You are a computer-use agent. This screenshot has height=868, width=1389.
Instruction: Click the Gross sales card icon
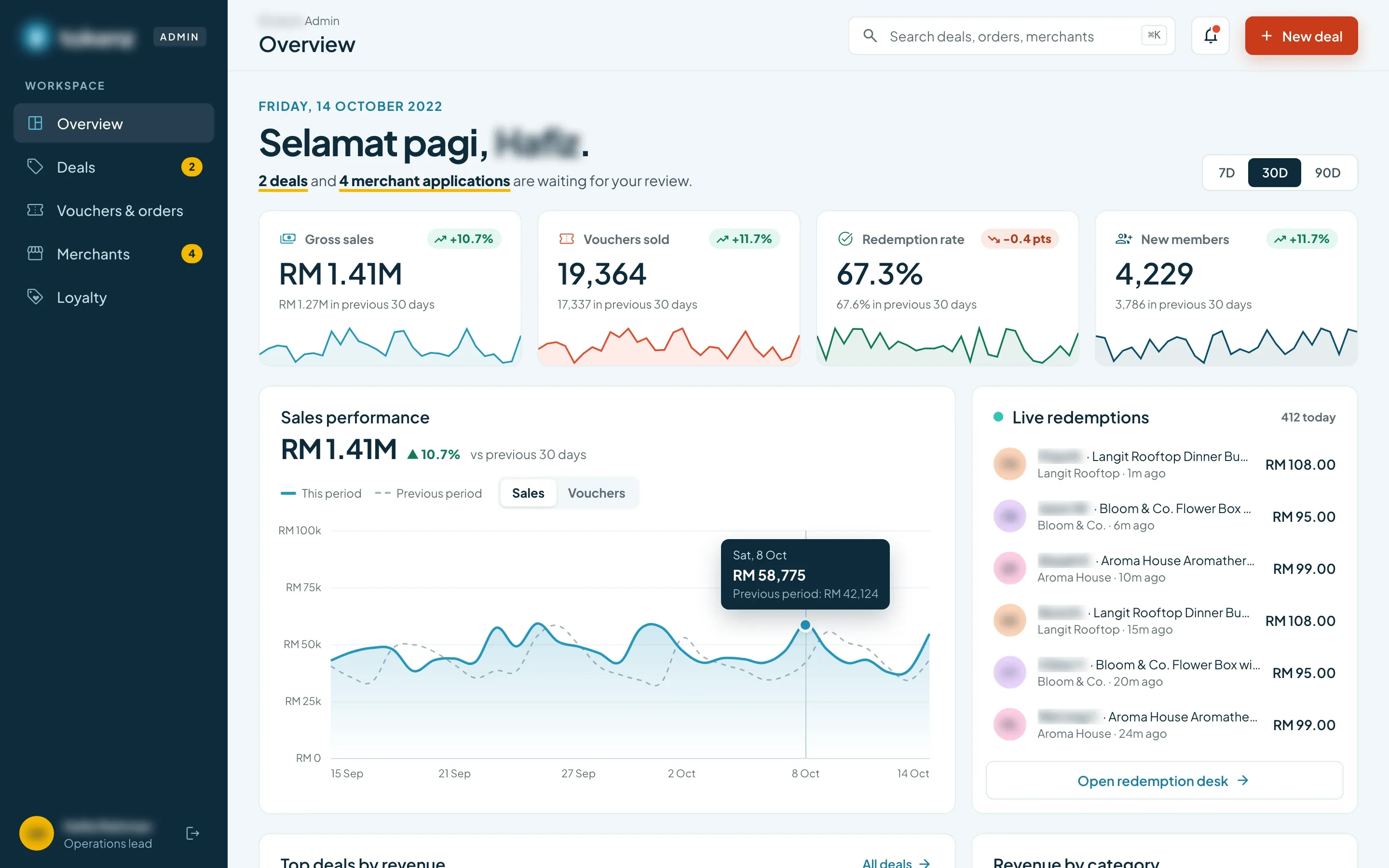coord(287,239)
